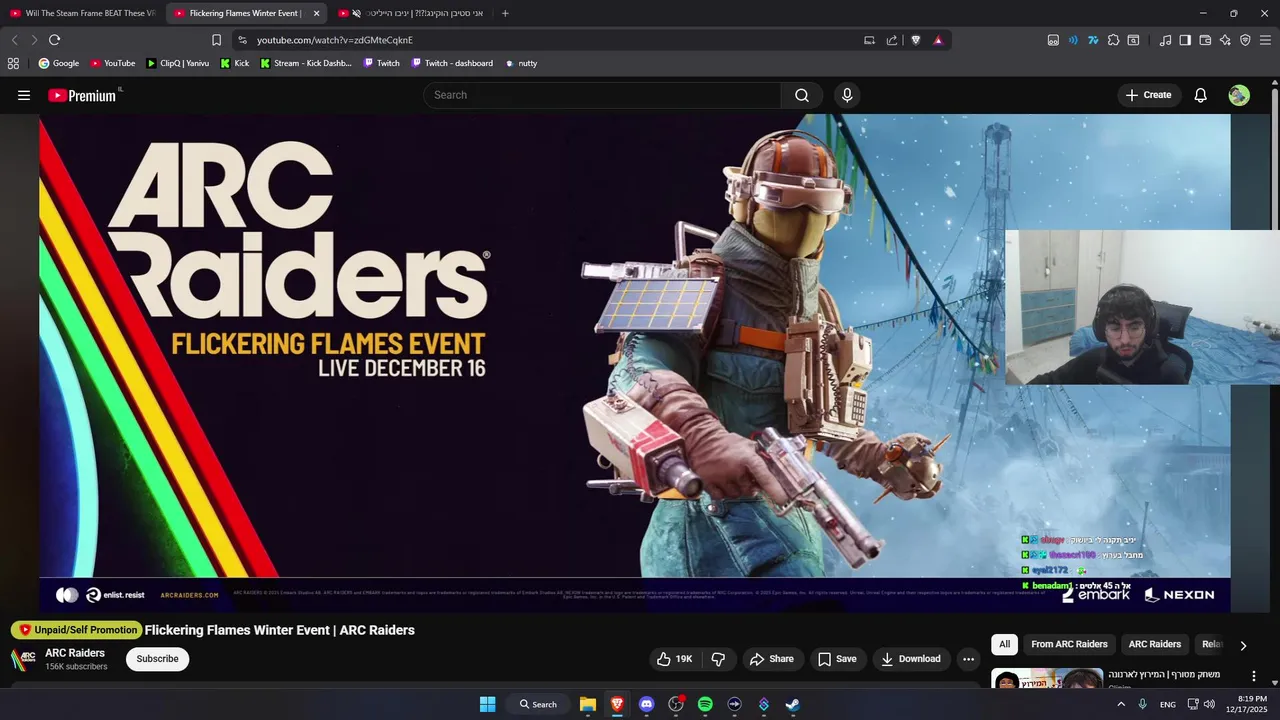The height and width of the screenshot is (720, 1280).
Task: Click the browser address bar URL
Action: point(335,40)
